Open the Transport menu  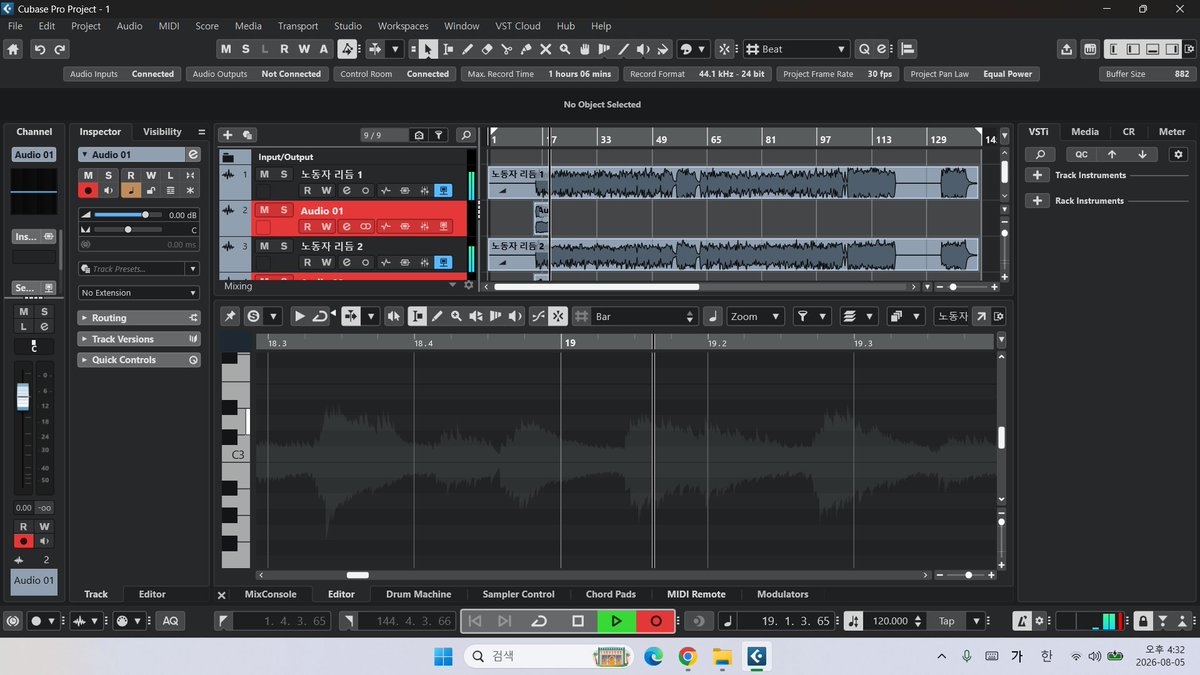[298, 26]
